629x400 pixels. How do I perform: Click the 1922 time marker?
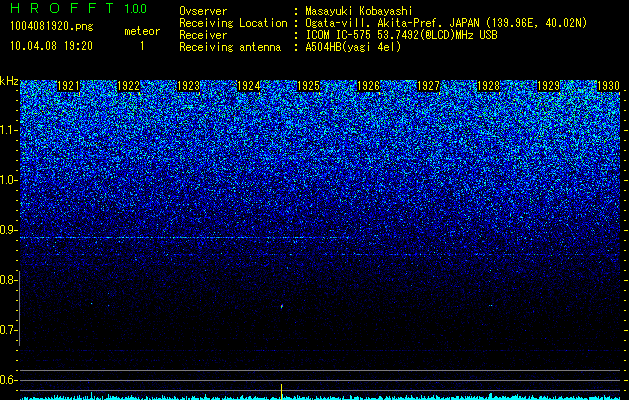point(128,86)
